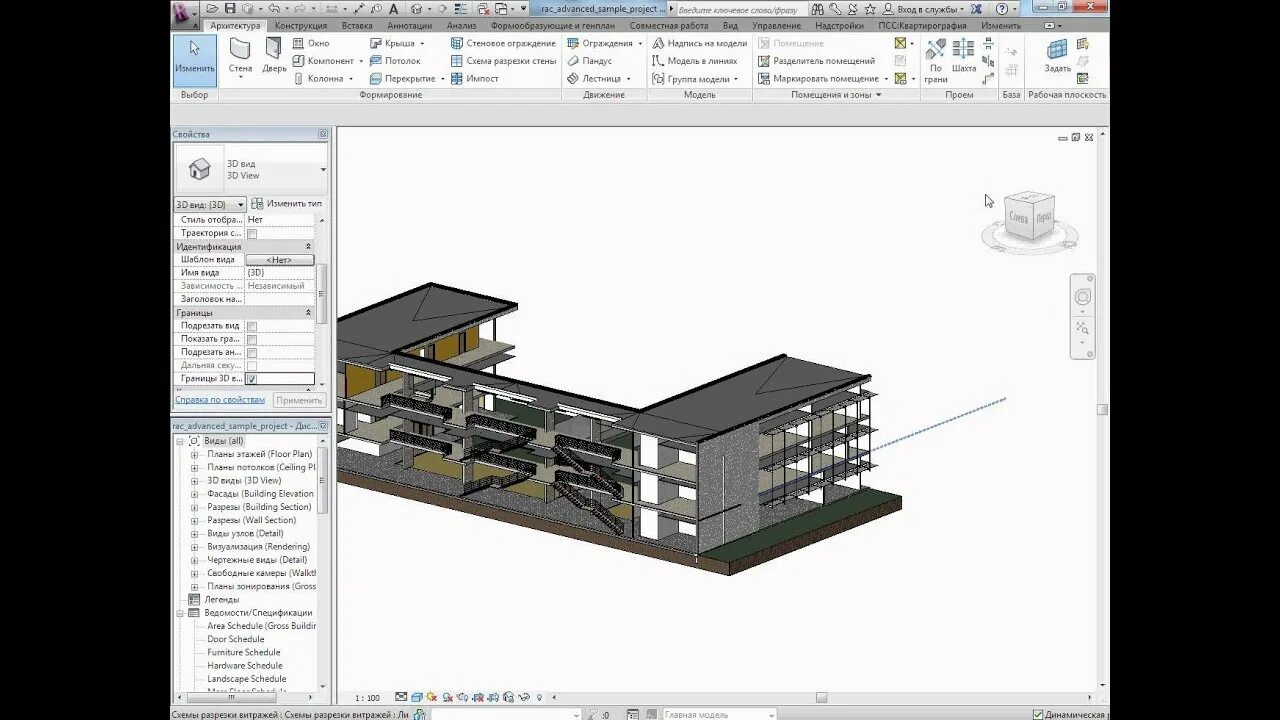Open the Лестница stair dropdown arrow
This screenshot has height=720, width=1280.
click(x=629, y=78)
